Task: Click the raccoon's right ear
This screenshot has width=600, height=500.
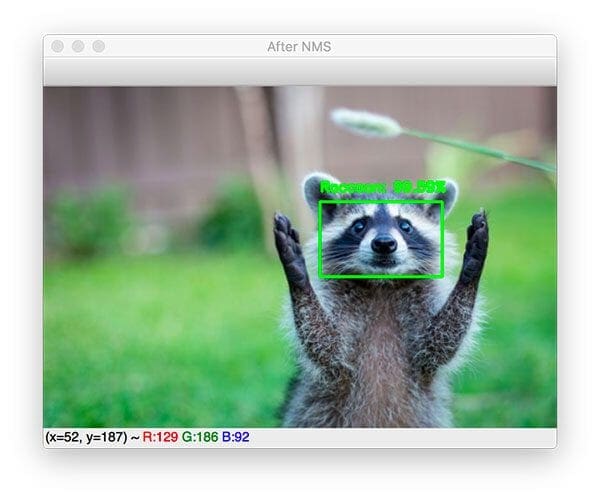Action: pyautogui.click(x=447, y=192)
